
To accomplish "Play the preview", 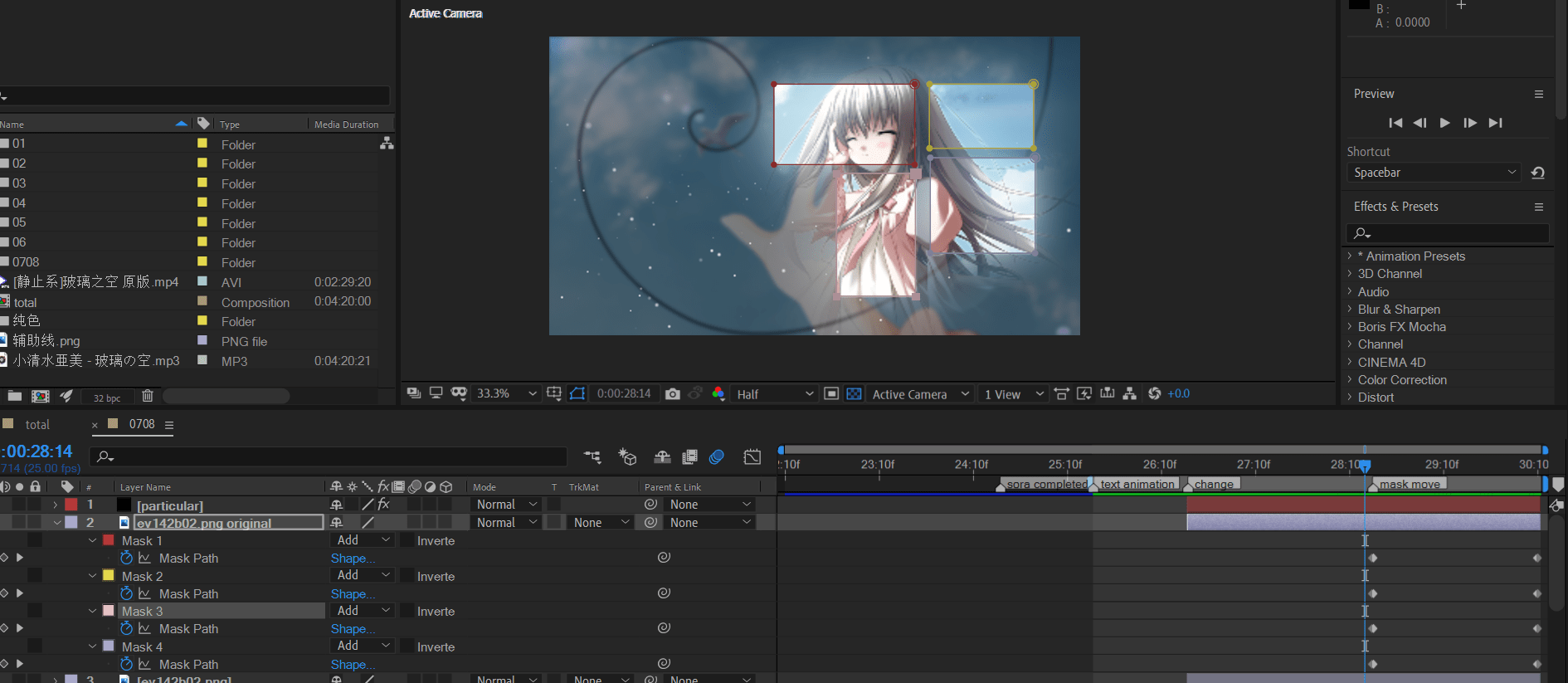I will (1445, 123).
